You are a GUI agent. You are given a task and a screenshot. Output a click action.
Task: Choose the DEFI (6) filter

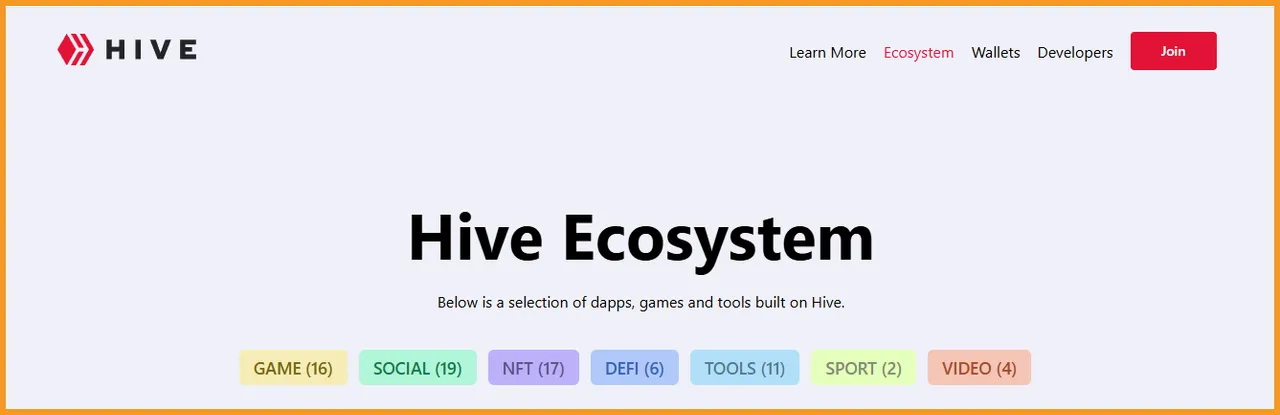634,368
